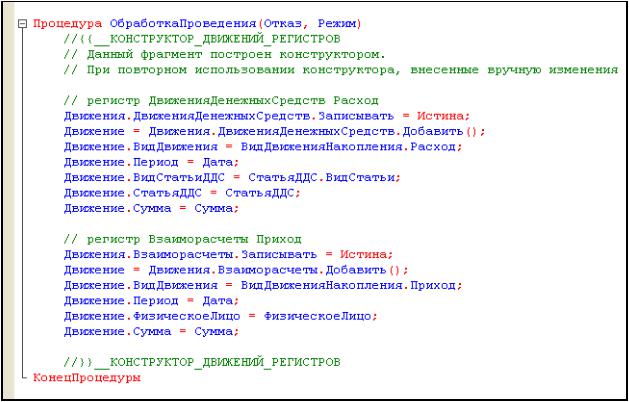Click the 'регистр ДвиженияДенежныхСредств Расход' comment
Image resolution: width=629 pixels, height=402 pixels.
[221, 101]
